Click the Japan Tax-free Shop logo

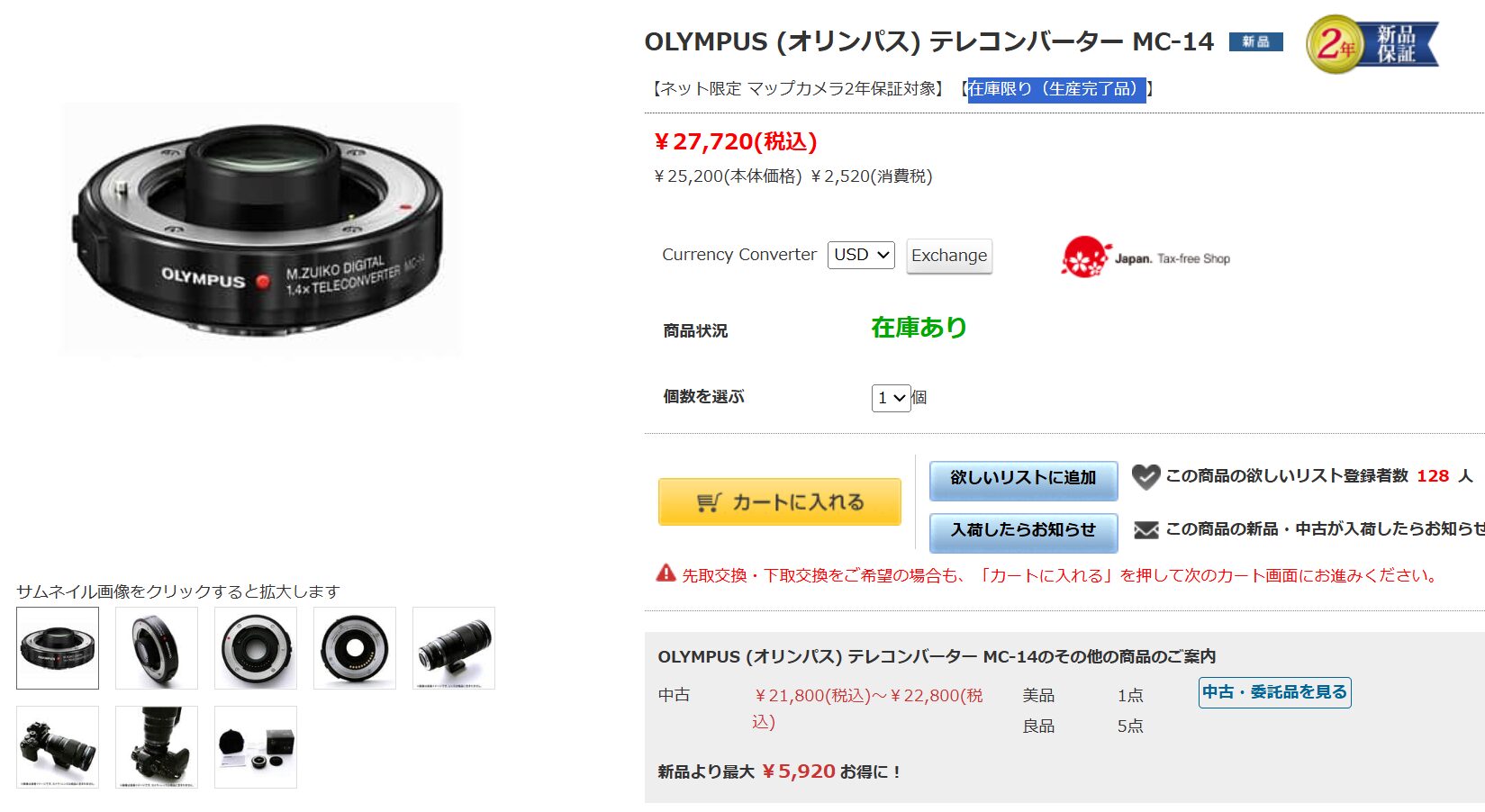[1145, 257]
